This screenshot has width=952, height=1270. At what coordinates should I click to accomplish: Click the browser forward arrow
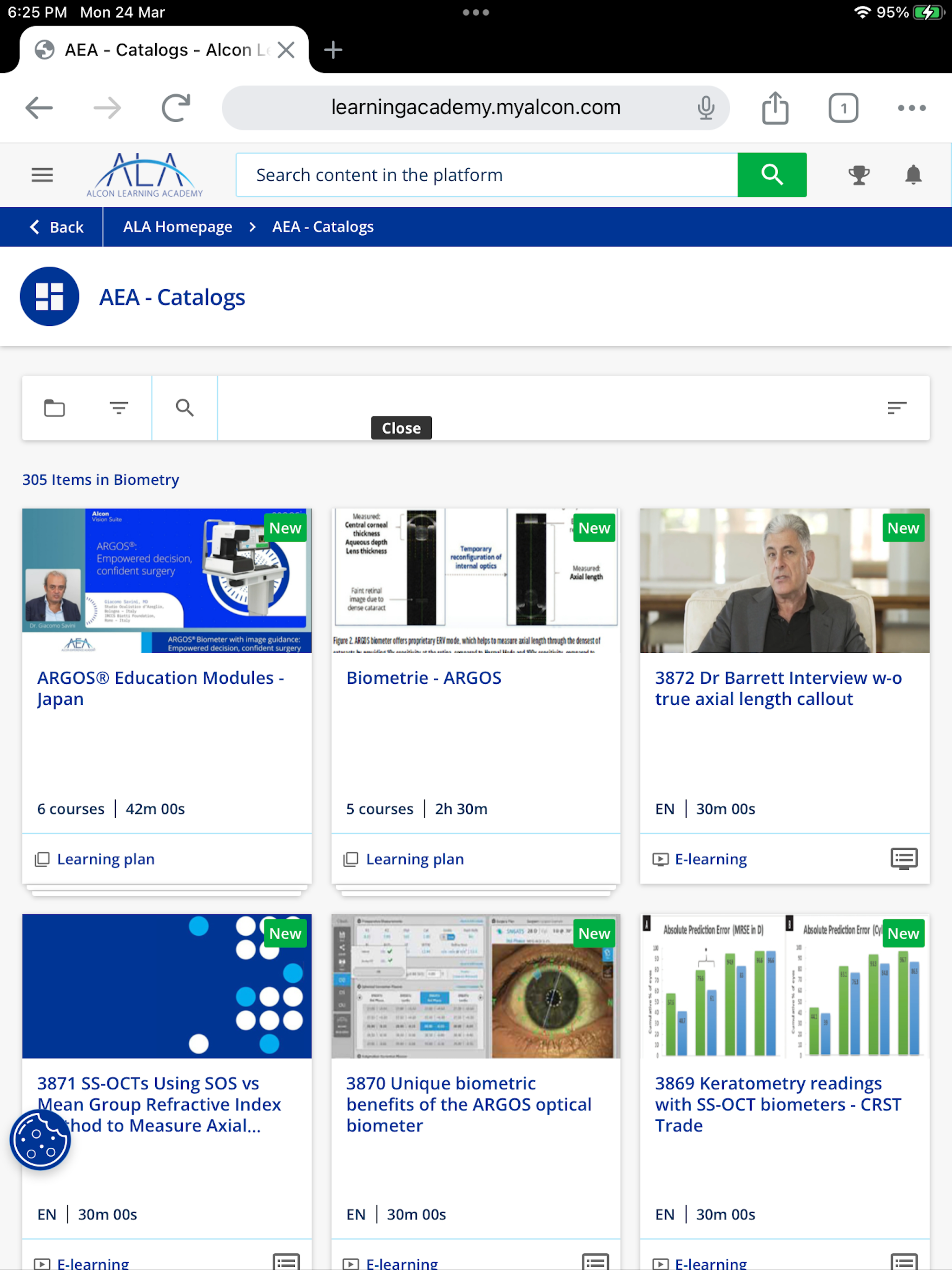pos(107,107)
